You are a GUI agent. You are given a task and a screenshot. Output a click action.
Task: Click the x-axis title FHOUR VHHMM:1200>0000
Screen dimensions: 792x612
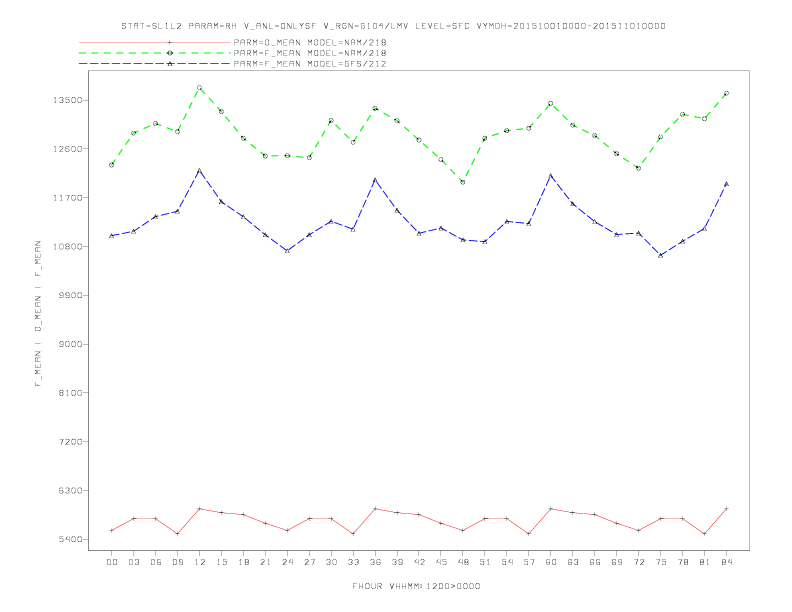pos(416,586)
